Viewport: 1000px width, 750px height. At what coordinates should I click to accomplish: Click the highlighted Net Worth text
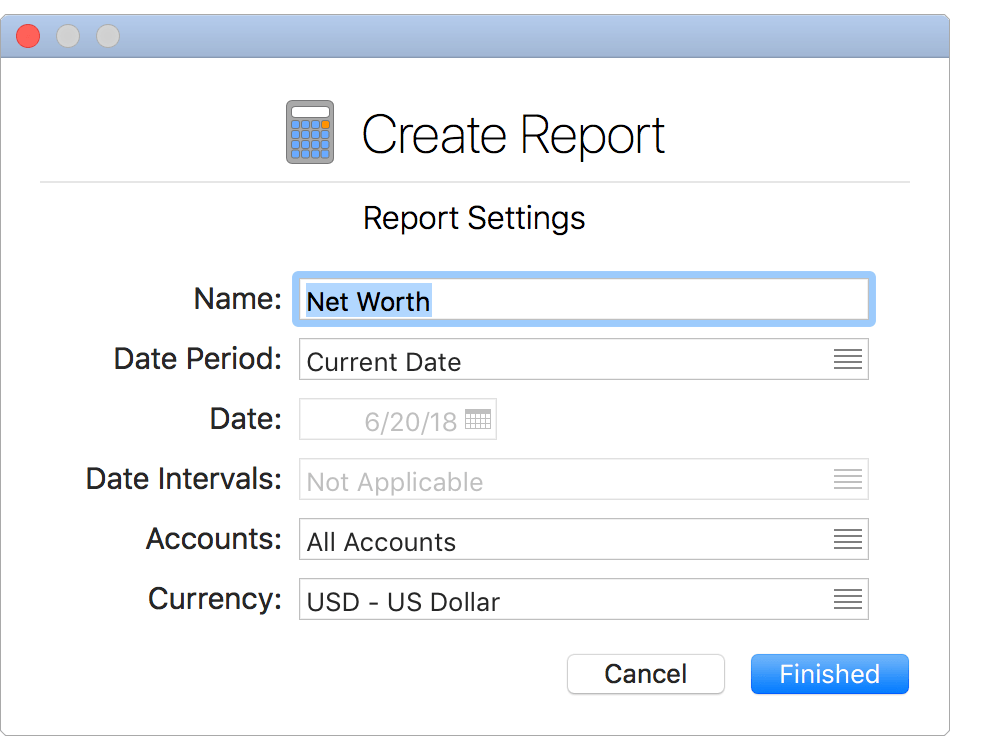pyautogui.click(x=368, y=302)
